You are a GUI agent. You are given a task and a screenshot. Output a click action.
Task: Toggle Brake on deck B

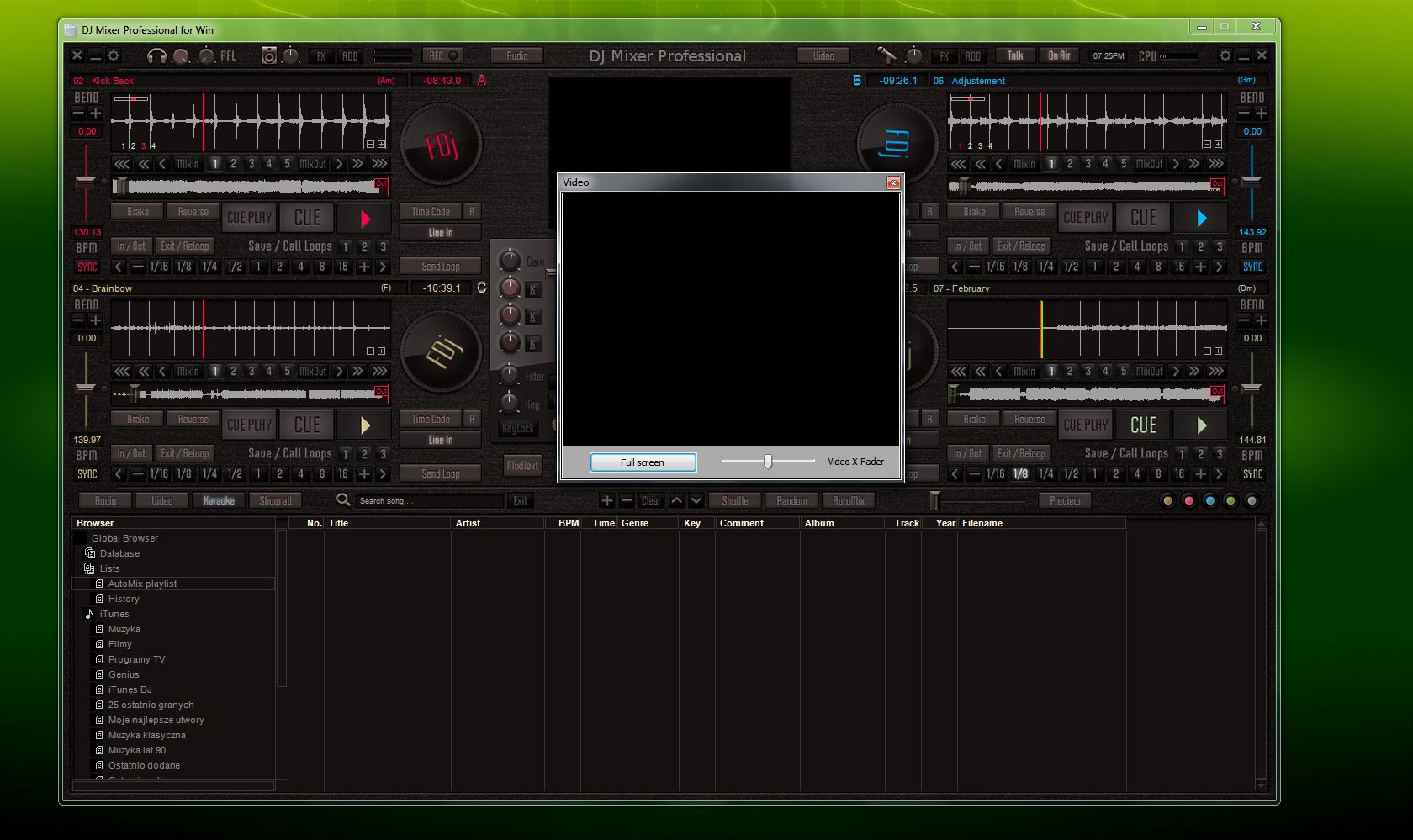(x=974, y=212)
